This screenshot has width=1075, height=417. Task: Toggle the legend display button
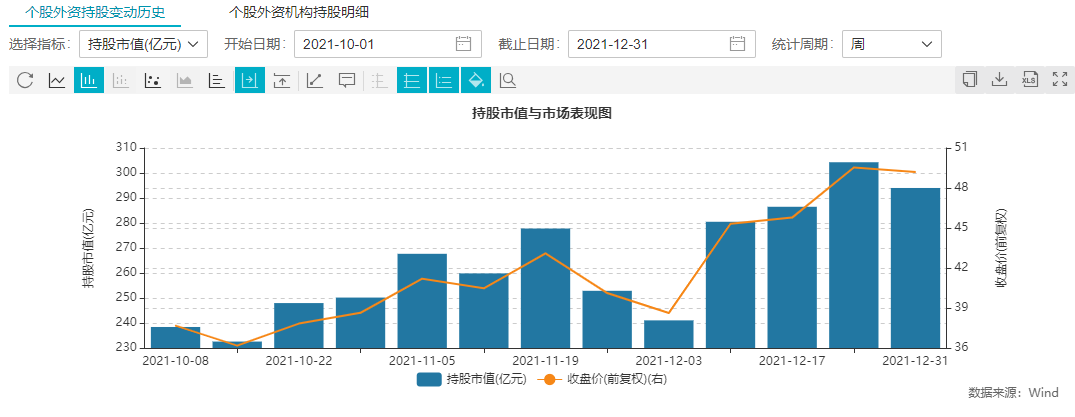point(443,80)
